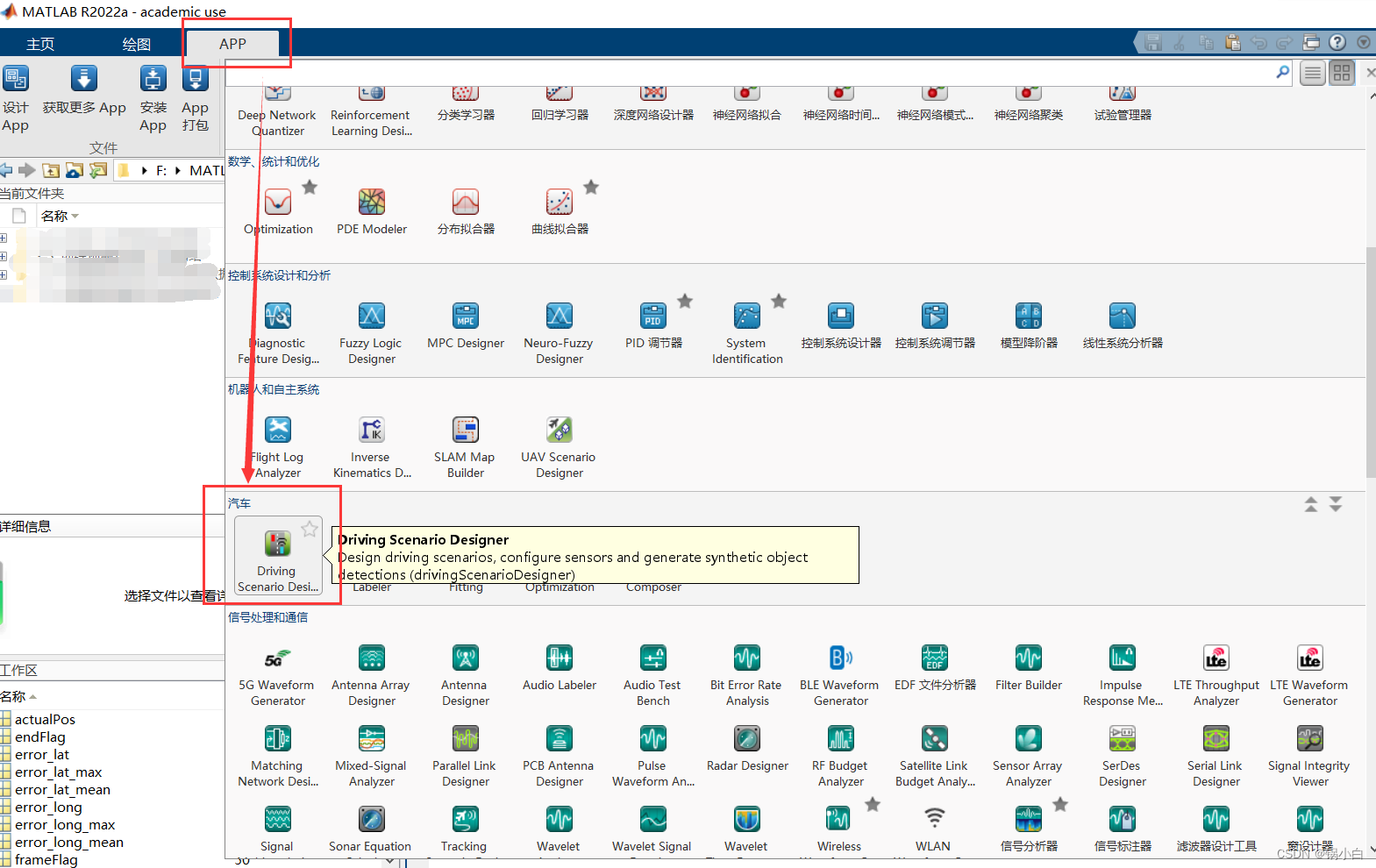
Task: Open 控制系统设计器 app
Action: click(841, 326)
